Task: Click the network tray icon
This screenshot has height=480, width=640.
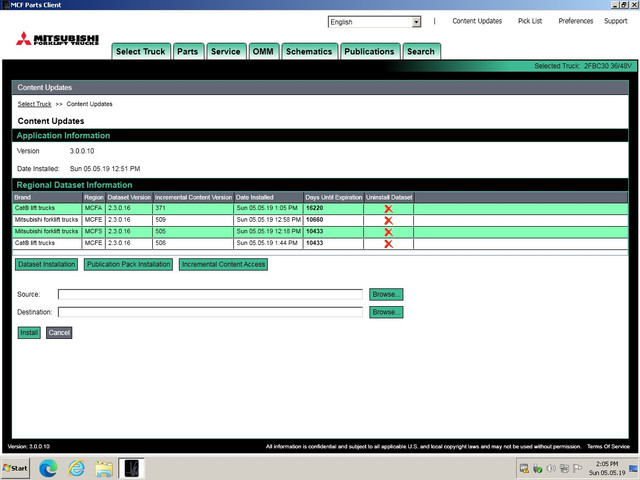Action: click(564, 468)
